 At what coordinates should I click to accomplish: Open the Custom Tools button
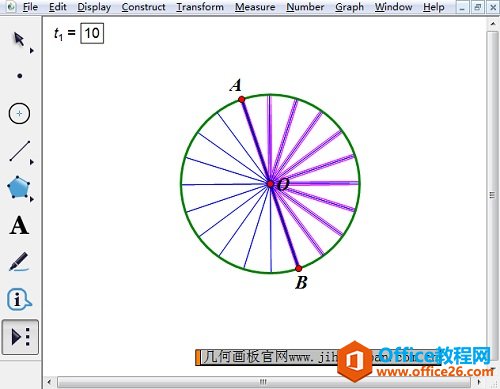[20, 337]
